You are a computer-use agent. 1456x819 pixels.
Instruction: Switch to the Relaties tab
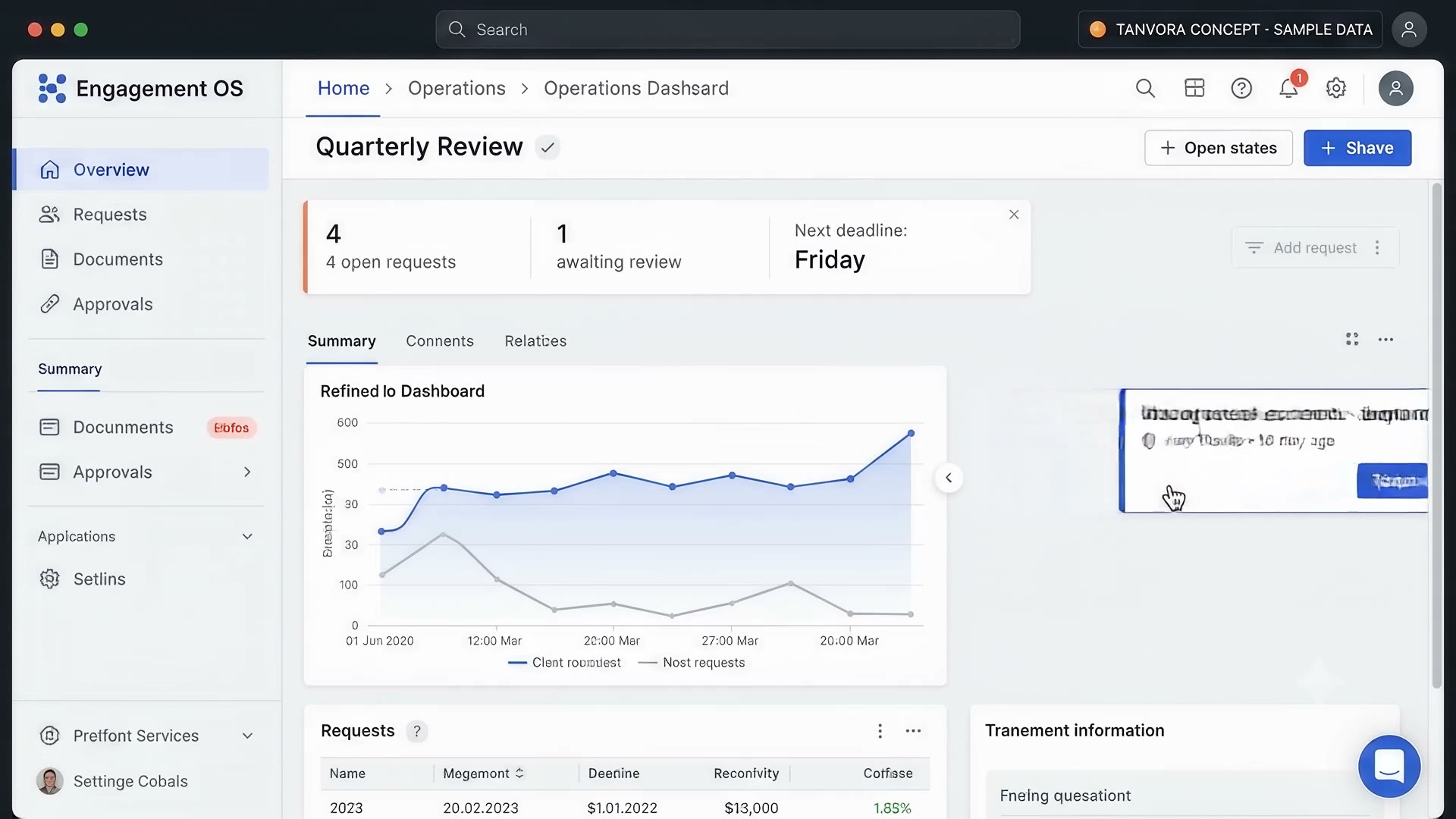tap(535, 341)
